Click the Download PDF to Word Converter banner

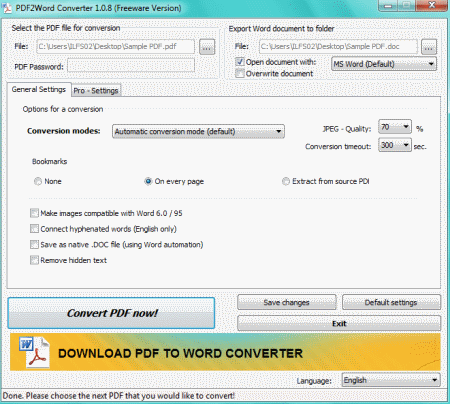[225, 352]
